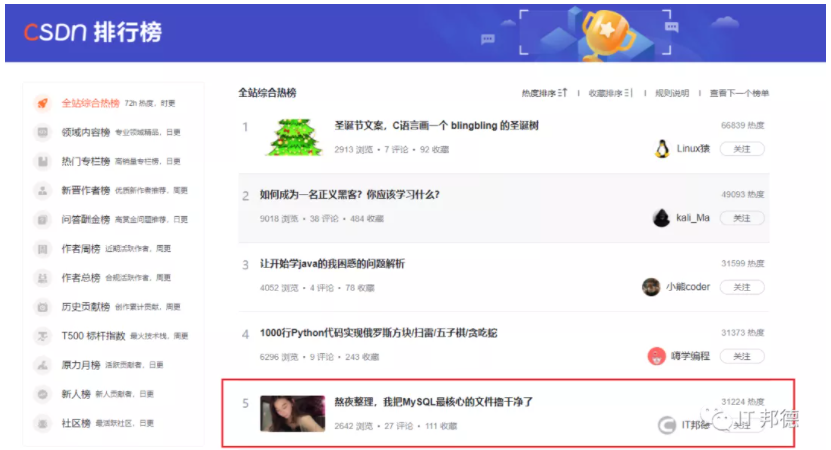Sort the list by 收藏排序
The height and width of the screenshot is (450, 831).
coord(611,93)
